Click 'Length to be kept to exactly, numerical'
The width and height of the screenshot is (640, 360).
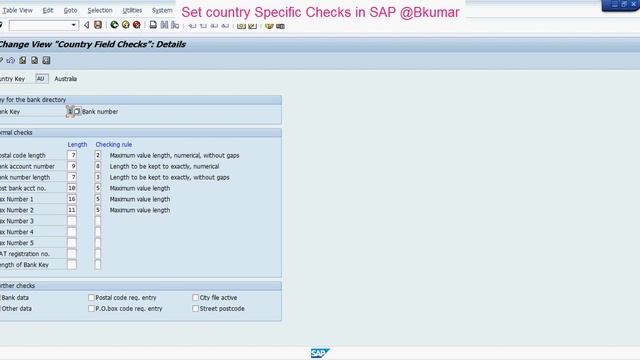click(164, 167)
